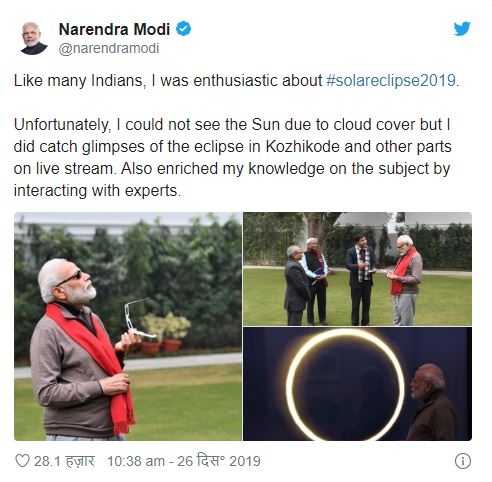
Task: Open photo of four men talking on lawn
Action: [x=357, y=269]
